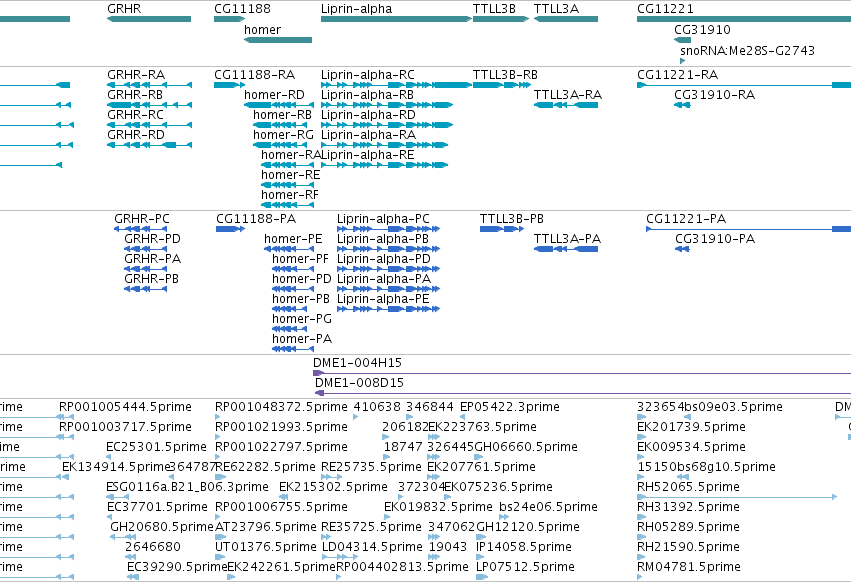Click EST bs24e06.5prime
Viewport: 851px width, 582px height.
pos(548,507)
